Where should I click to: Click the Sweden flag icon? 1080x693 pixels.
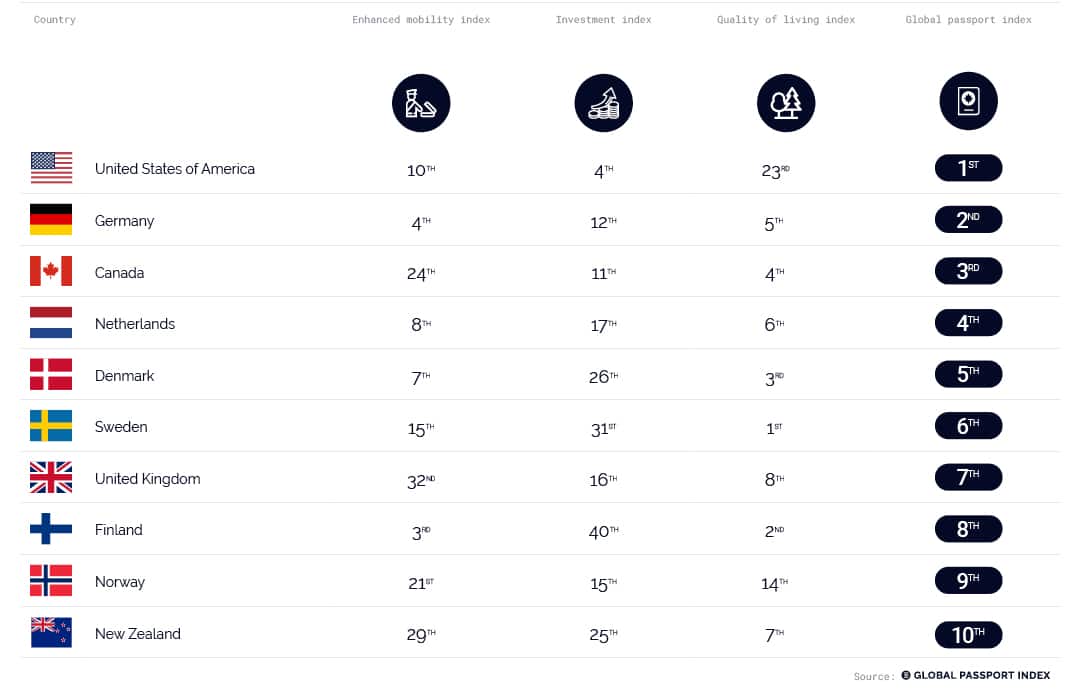coord(51,426)
